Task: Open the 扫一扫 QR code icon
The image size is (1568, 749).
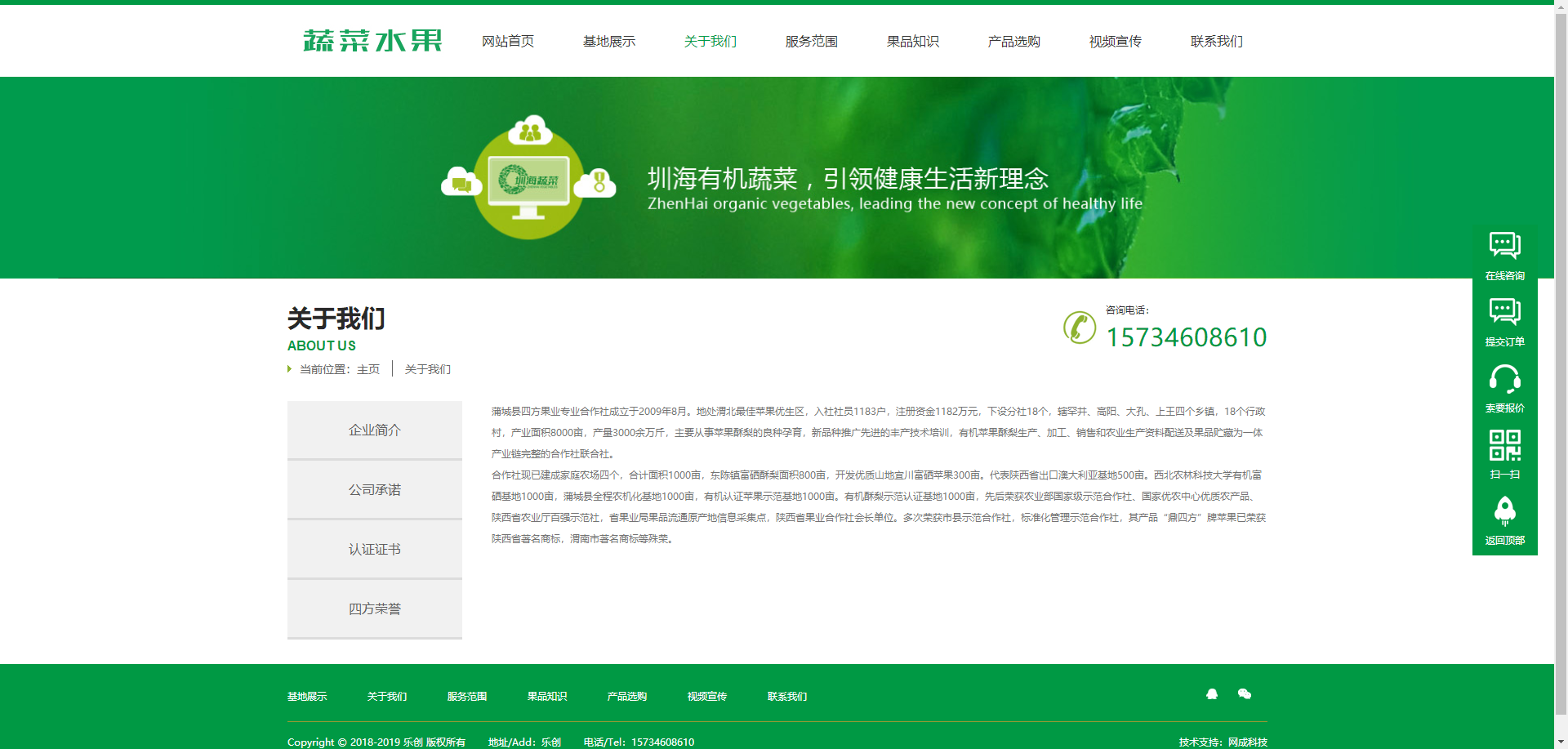Action: coord(1504,445)
